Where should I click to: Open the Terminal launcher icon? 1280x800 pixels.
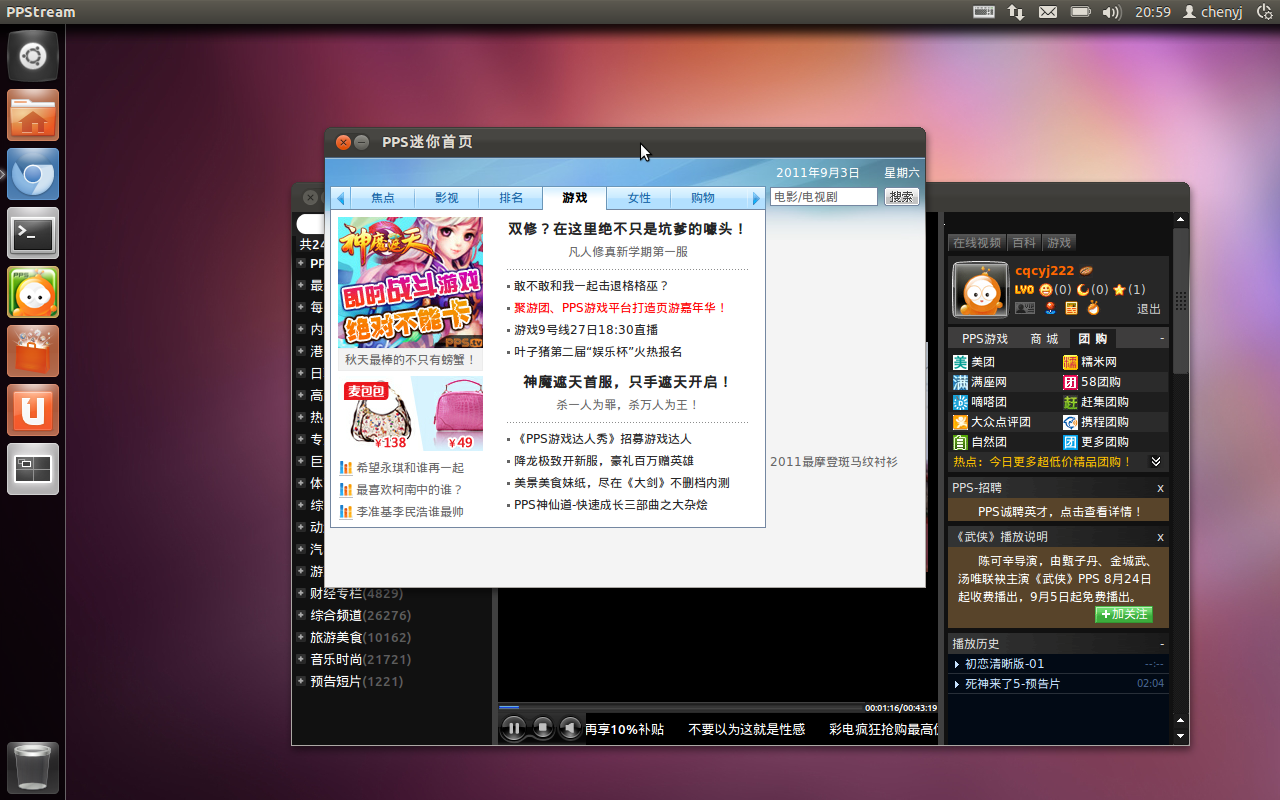33,233
